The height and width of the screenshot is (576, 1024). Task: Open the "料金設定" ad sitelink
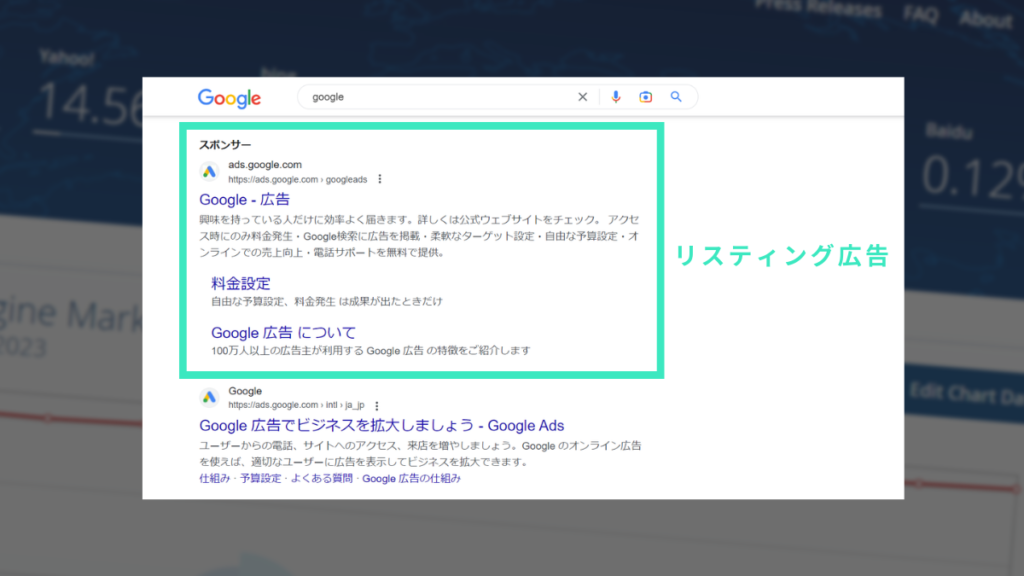[x=240, y=283]
